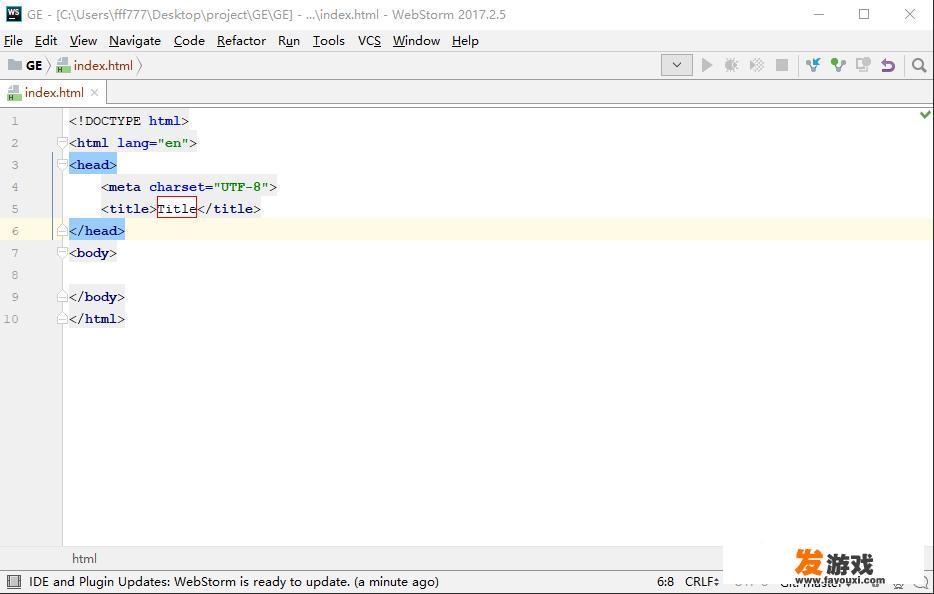Click the Compare with the Same Repository Version icon
The width and height of the screenshot is (934, 594).
click(x=863, y=65)
